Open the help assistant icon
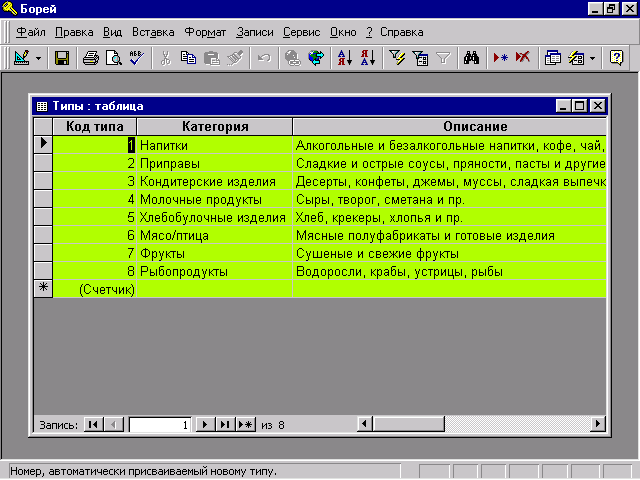The width and height of the screenshot is (640, 480). click(616, 58)
